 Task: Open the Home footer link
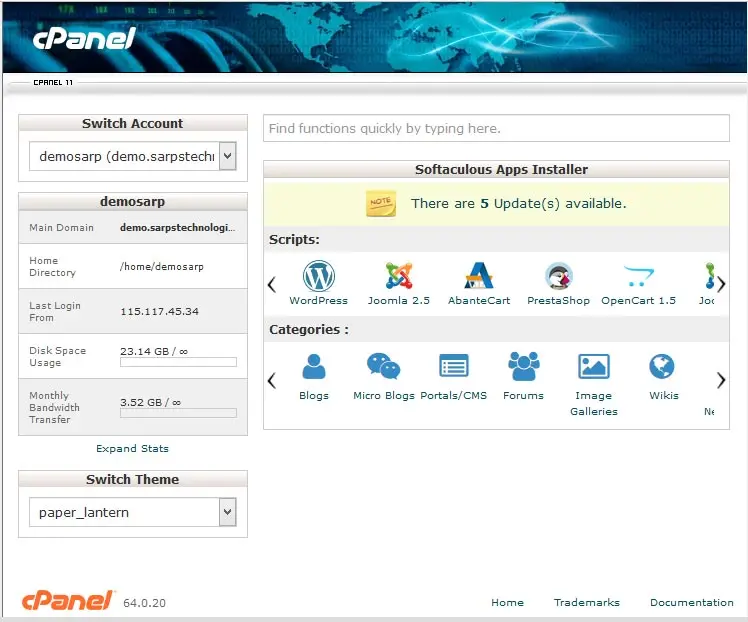tap(507, 603)
